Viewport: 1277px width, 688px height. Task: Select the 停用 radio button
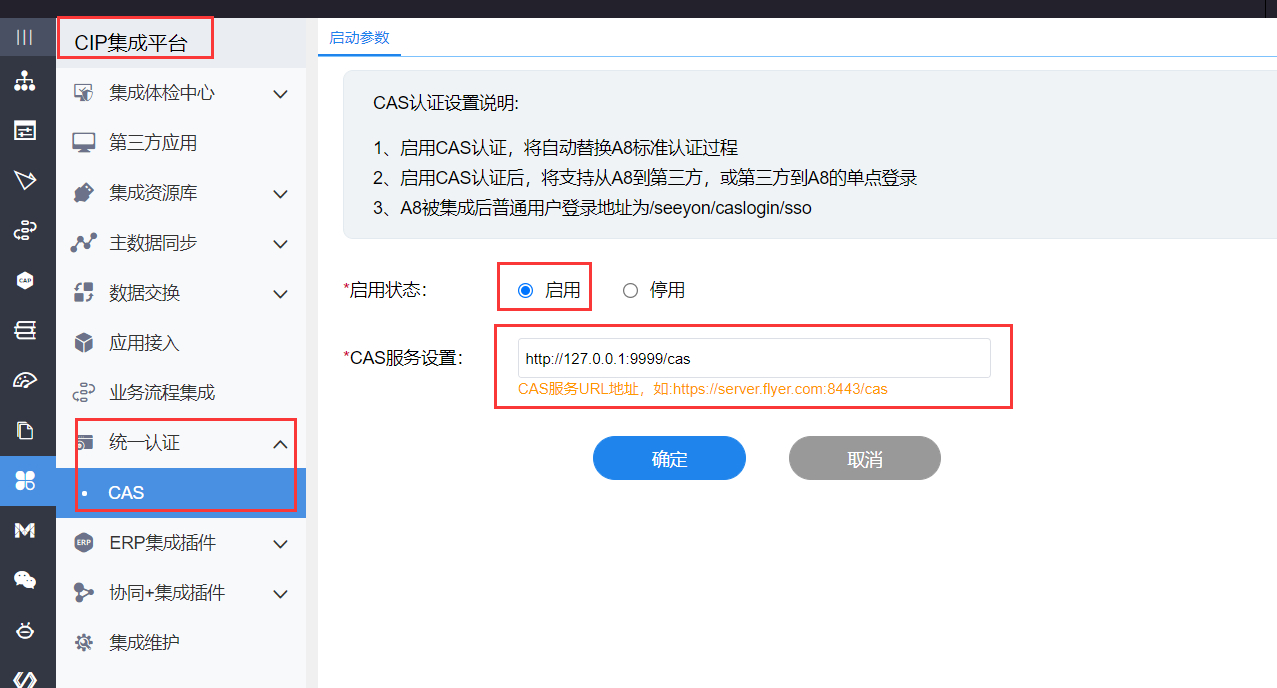point(630,291)
